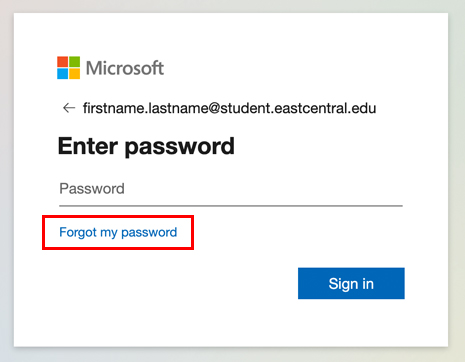
Task: Click the red square of Microsoft logo
Action: coord(62,62)
